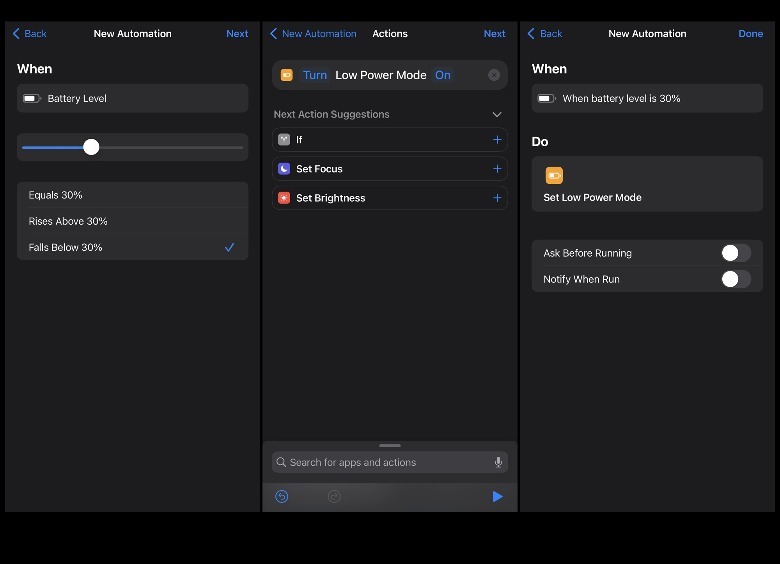Tap the Set Focus suggestion label
This screenshot has width=780, height=564.
pyautogui.click(x=319, y=169)
